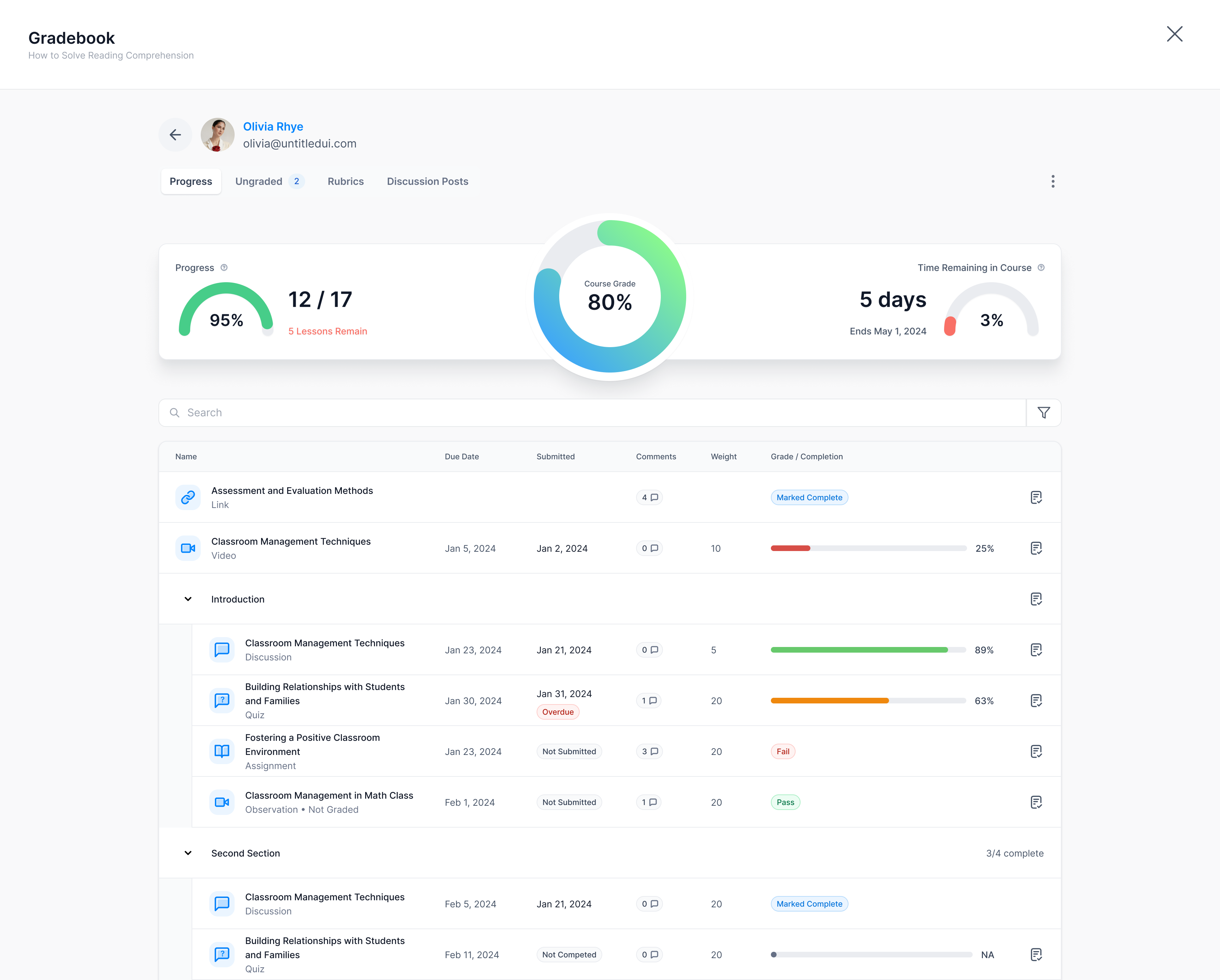Click the search magnifier icon
Viewport: 1220px width, 980px height.
coord(175,412)
